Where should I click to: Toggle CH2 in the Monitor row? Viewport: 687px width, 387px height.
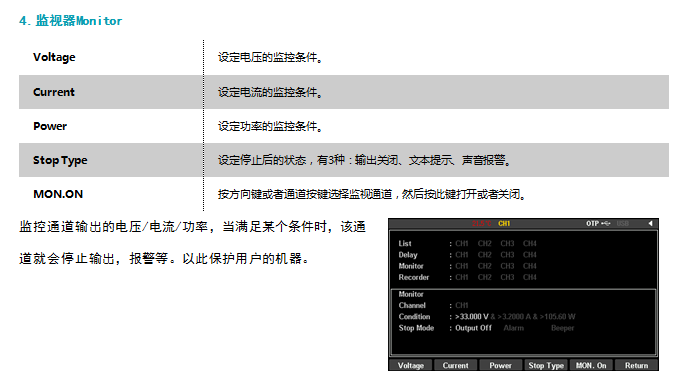pyautogui.click(x=485, y=266)
